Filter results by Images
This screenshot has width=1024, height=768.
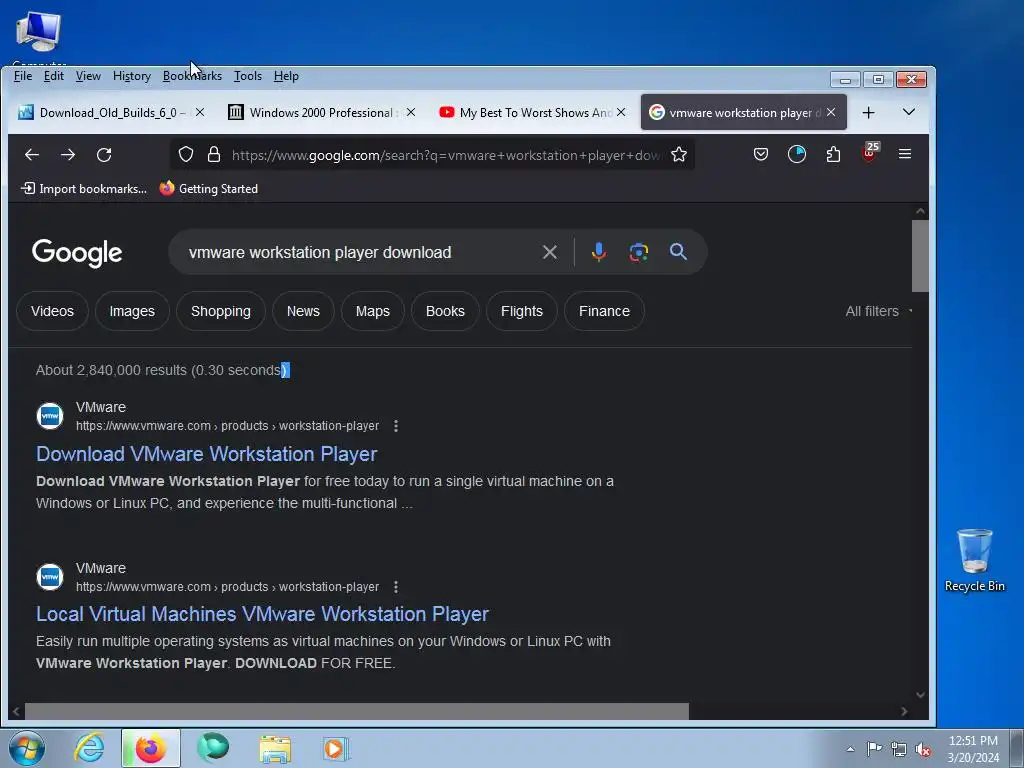tap(132, 311)
